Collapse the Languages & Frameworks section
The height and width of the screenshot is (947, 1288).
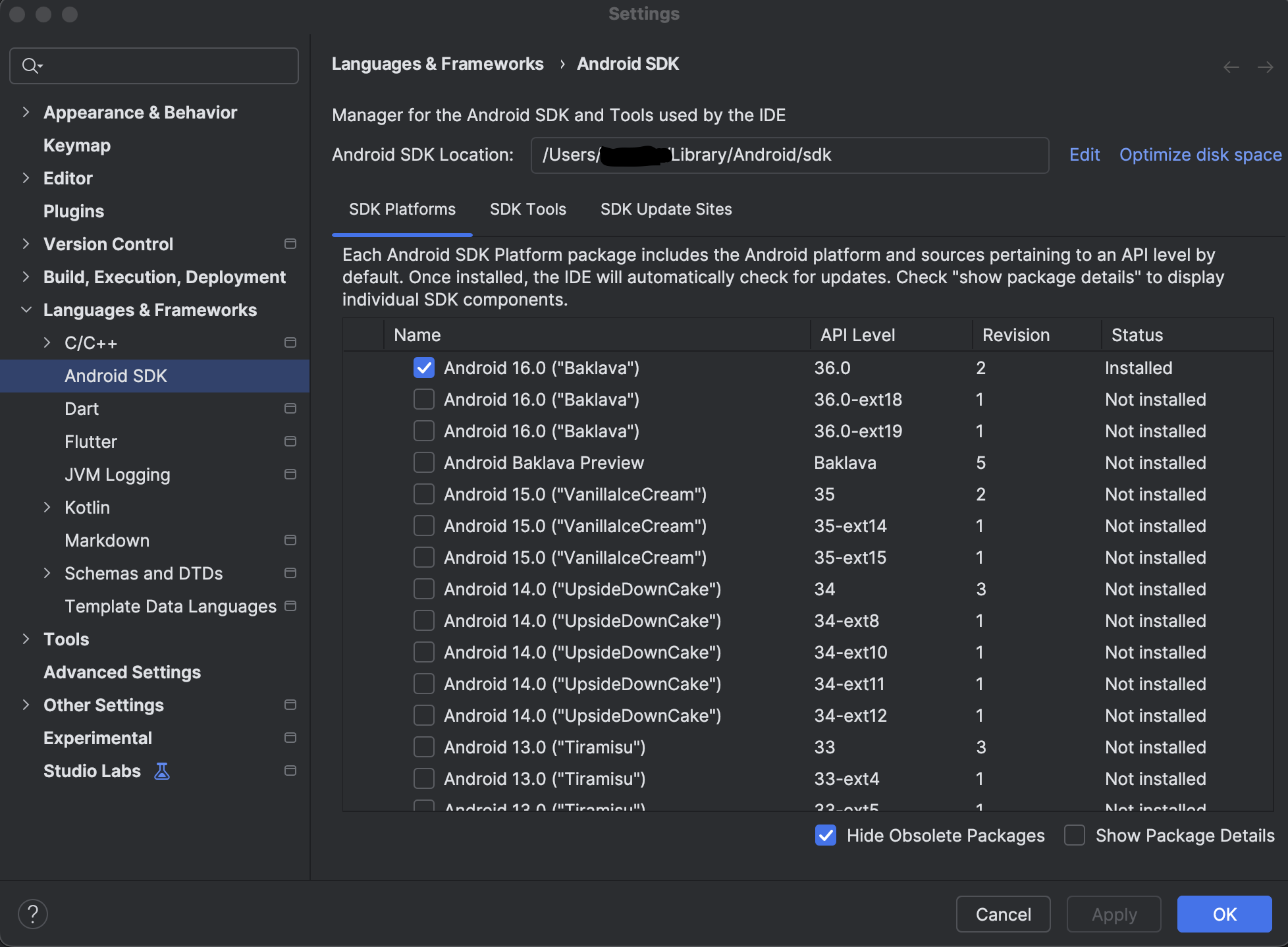click(x=25, y=310)
